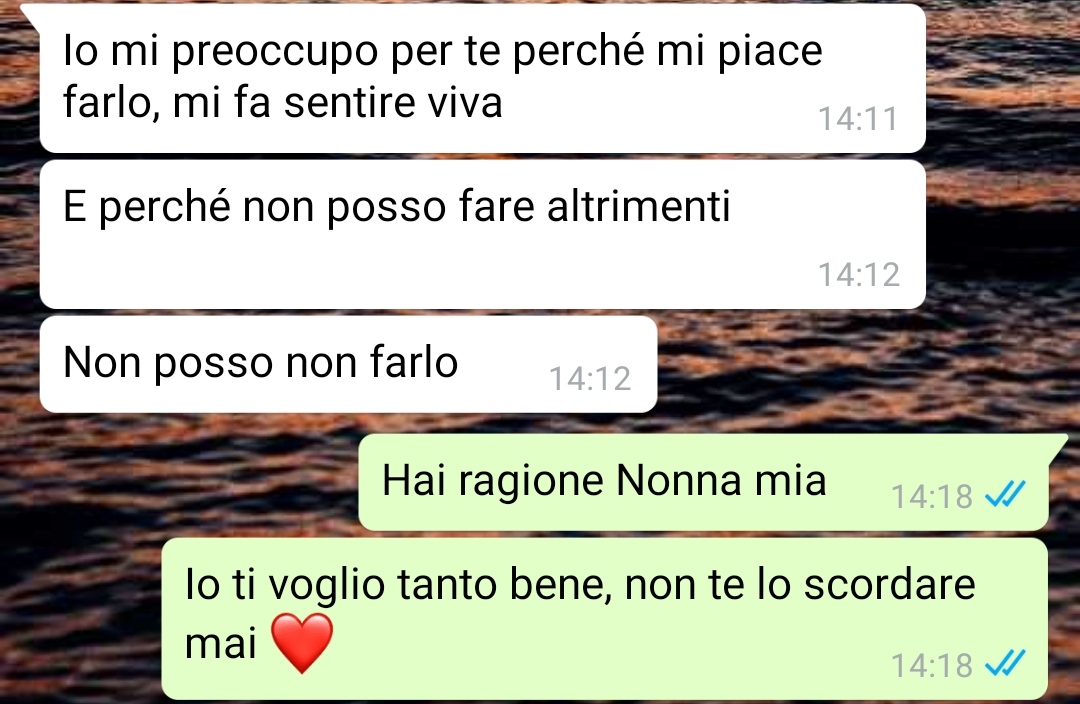Tap the 'Io ti voglio tanto bene' message
Viewport: 1080px width, 704px height.
(605, 619)
